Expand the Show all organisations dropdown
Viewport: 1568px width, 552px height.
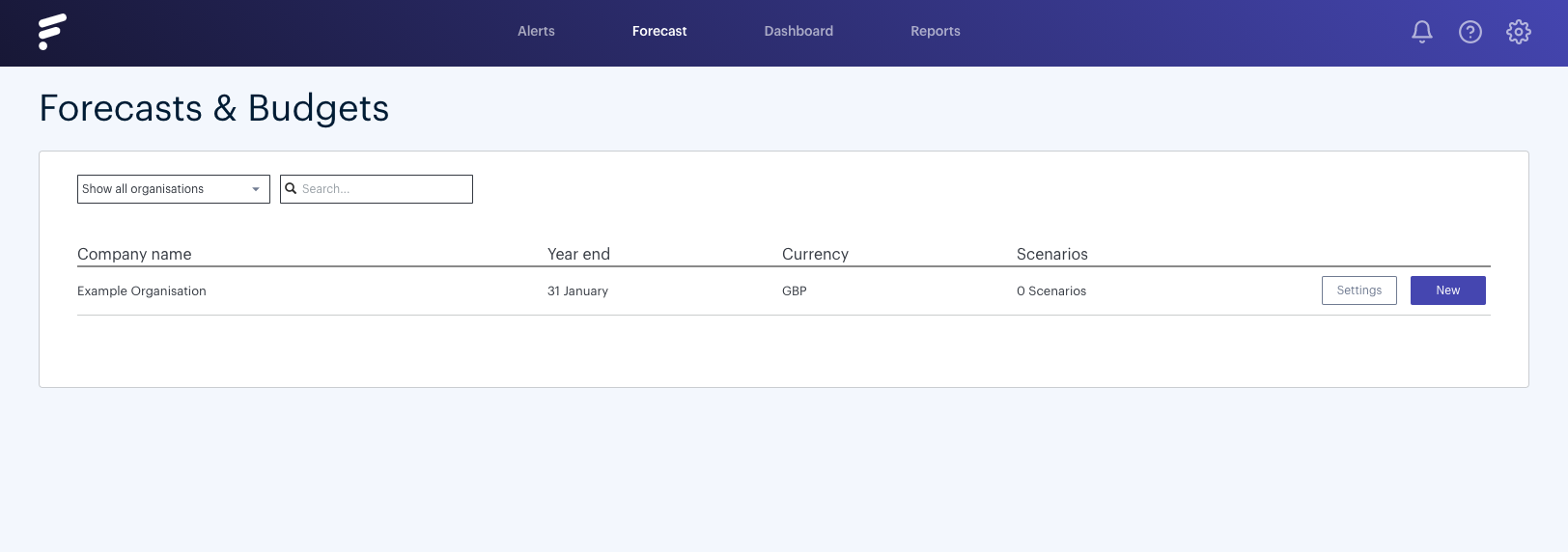click(x=174, y=189)
